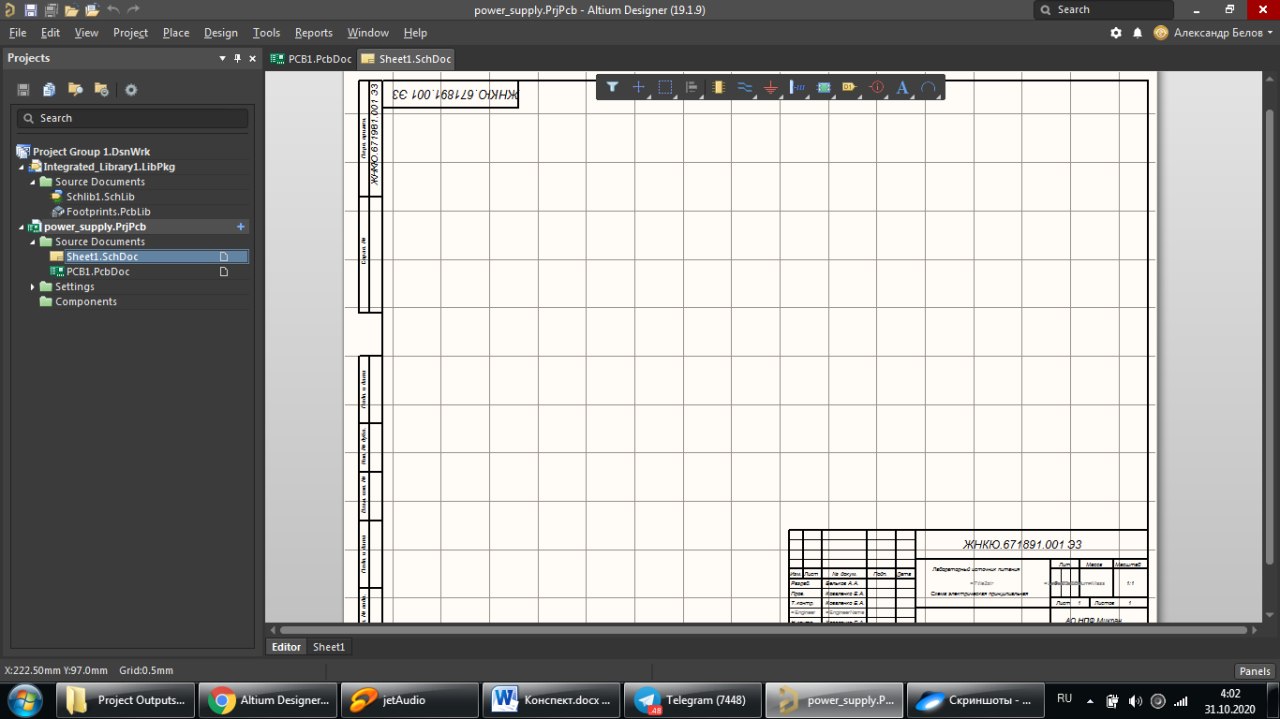Switch to the PCB1.PcbDoc document tab

coord(311,59)
